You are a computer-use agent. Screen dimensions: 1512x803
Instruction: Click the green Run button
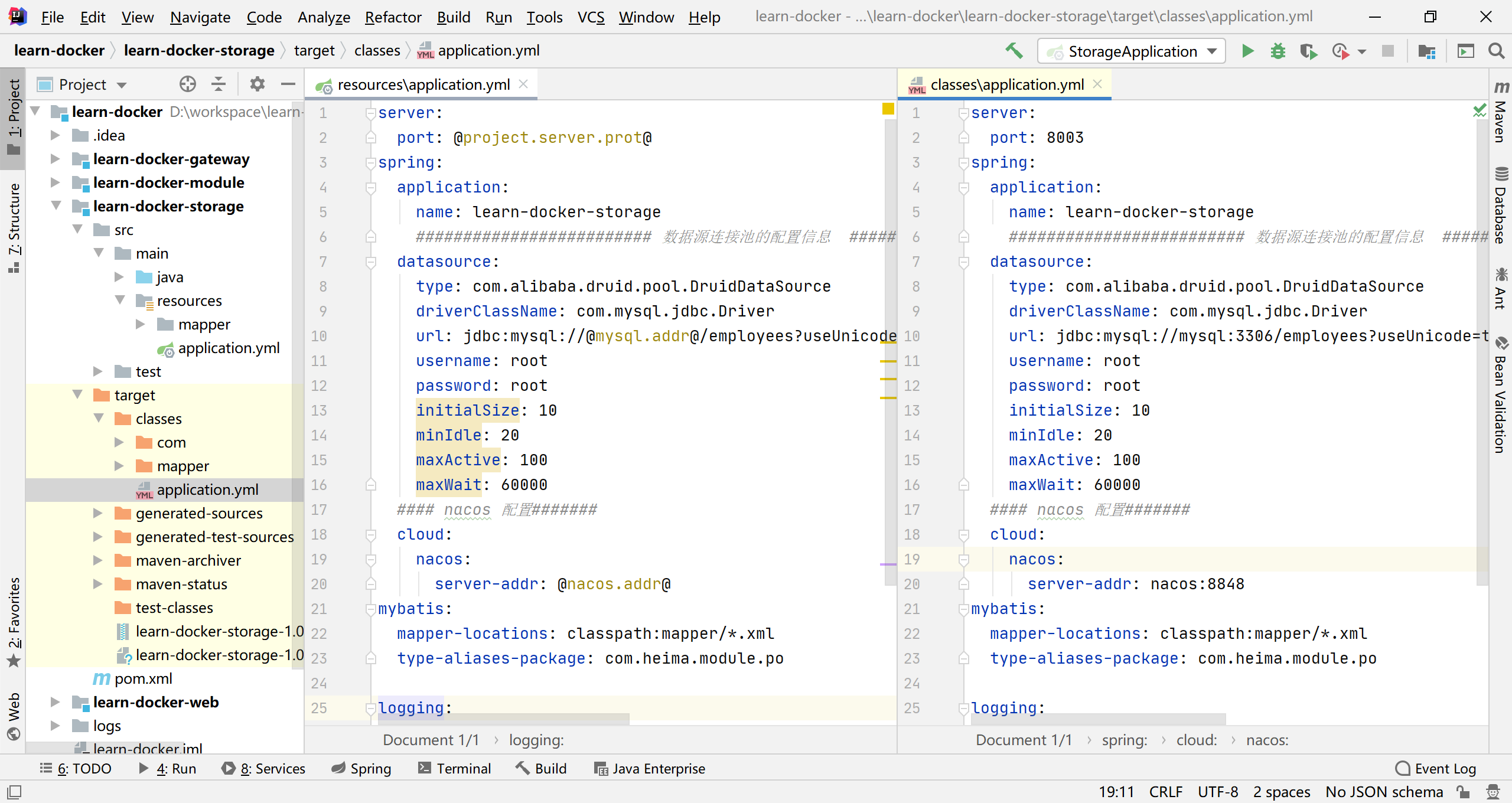(x=1247, y=51)
